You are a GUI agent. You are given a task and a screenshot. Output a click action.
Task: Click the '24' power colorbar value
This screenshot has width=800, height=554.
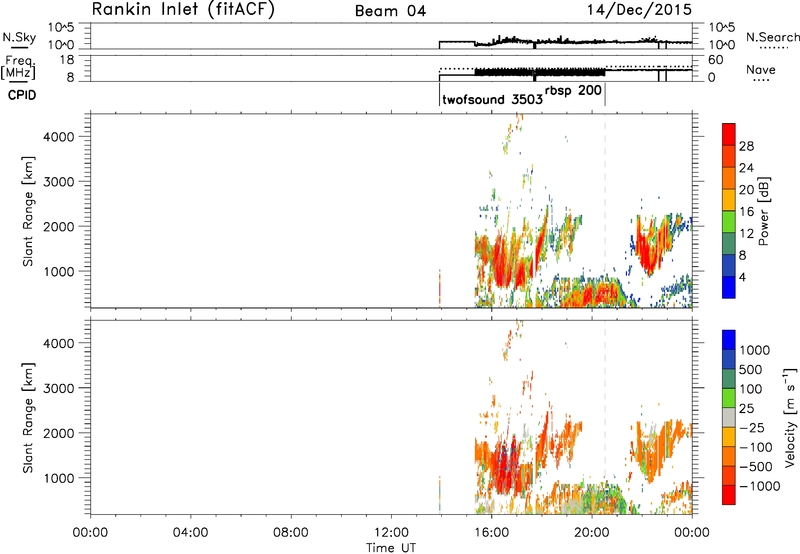[746, 168]
